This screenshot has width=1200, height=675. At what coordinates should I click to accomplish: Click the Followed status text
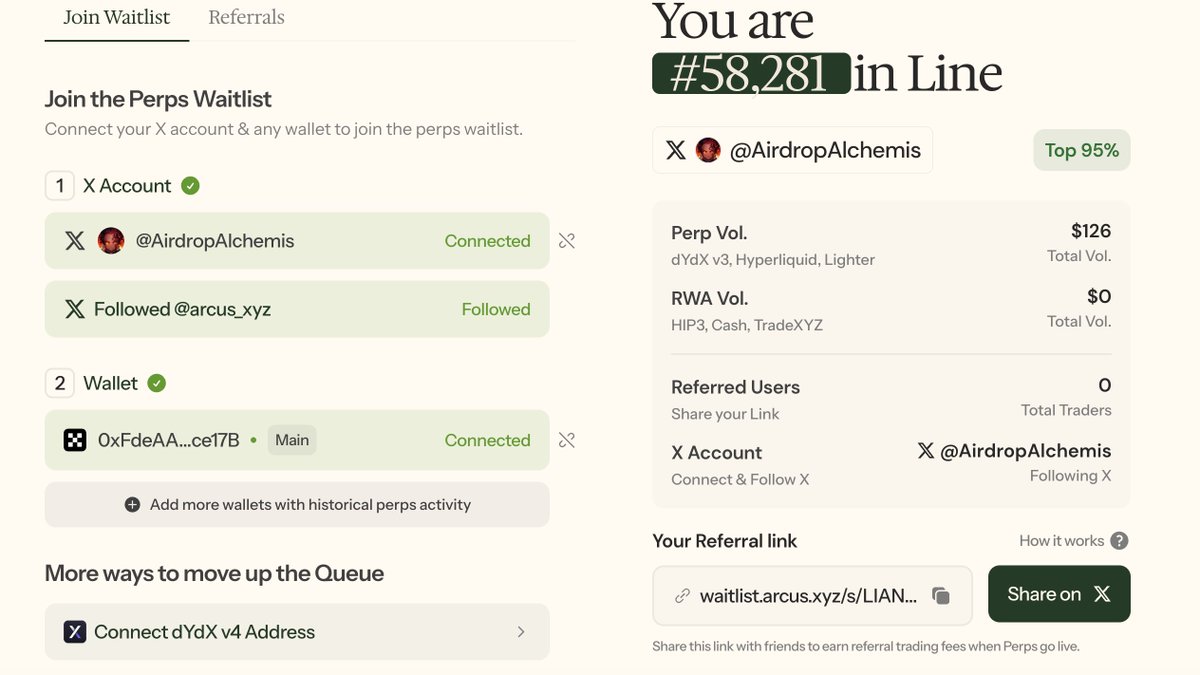tap(496, 309)
